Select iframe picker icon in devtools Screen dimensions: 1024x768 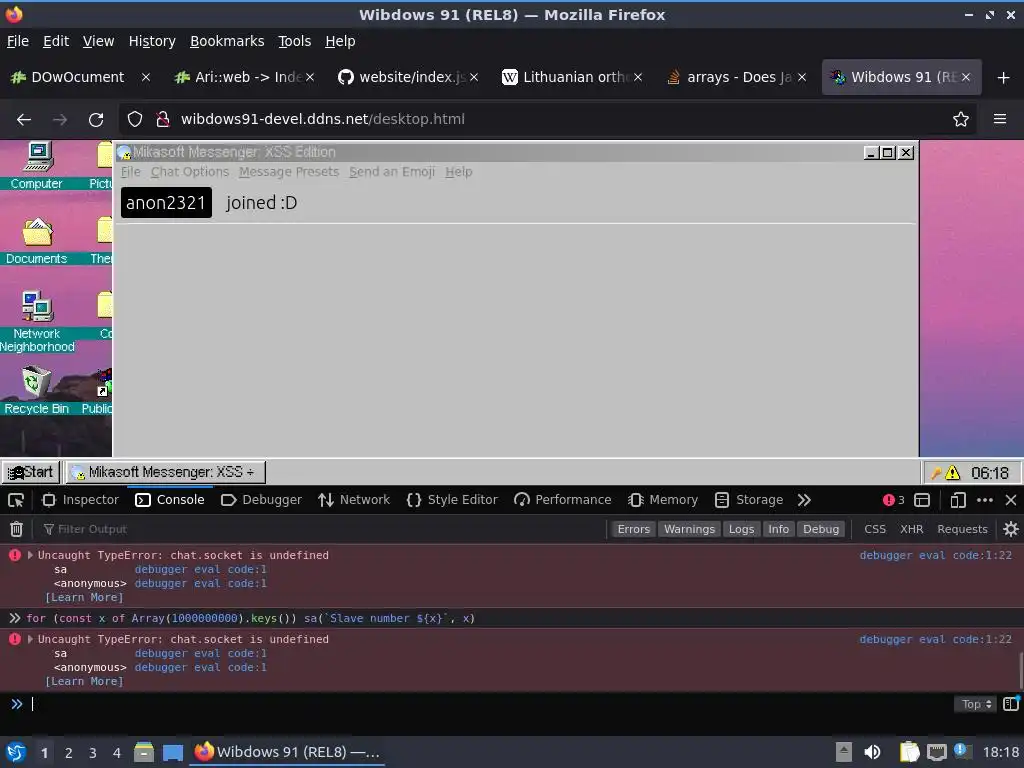click(922, 500)
